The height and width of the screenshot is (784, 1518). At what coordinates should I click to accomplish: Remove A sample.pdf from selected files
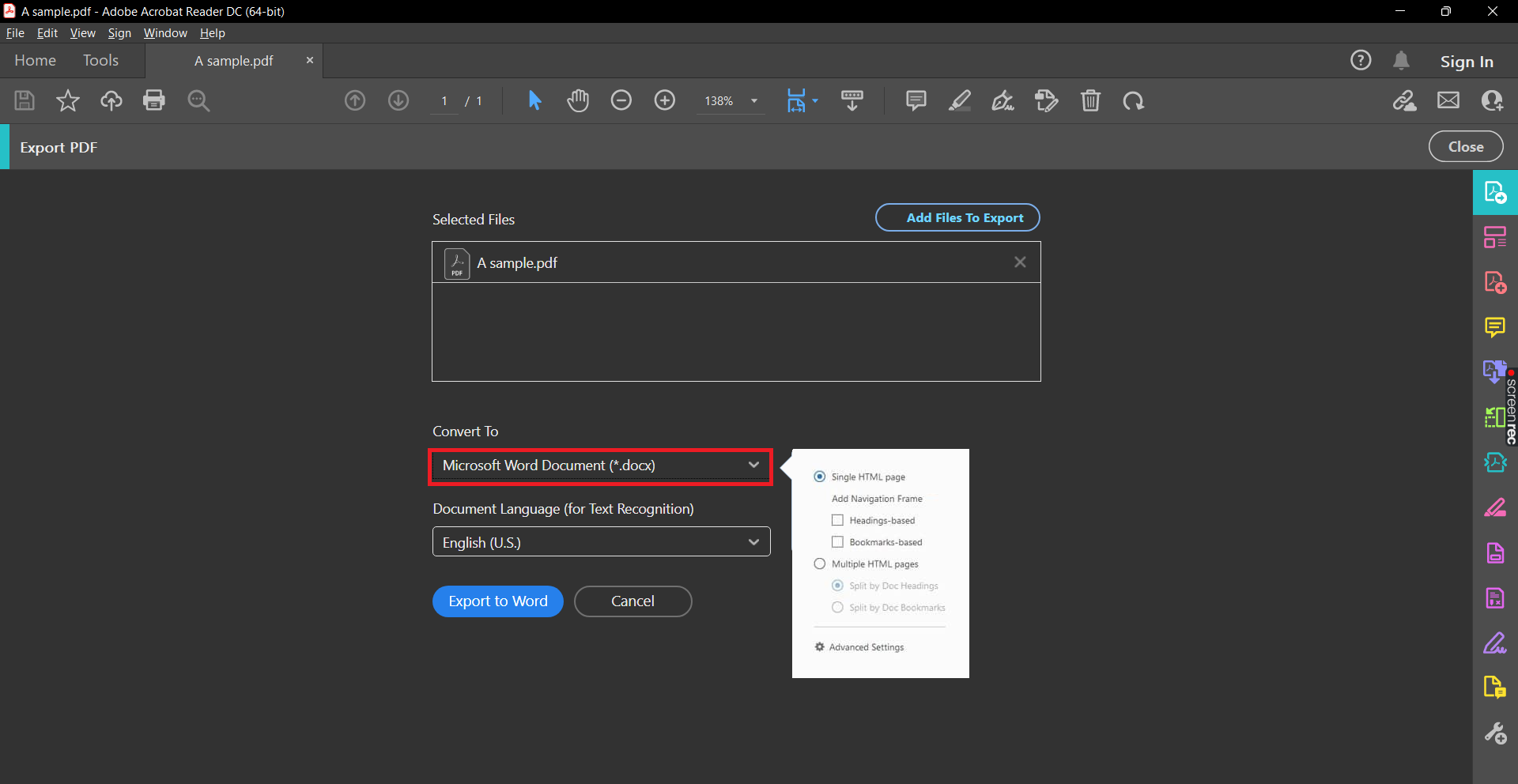pyautogui.click(x=1020, y=262)
